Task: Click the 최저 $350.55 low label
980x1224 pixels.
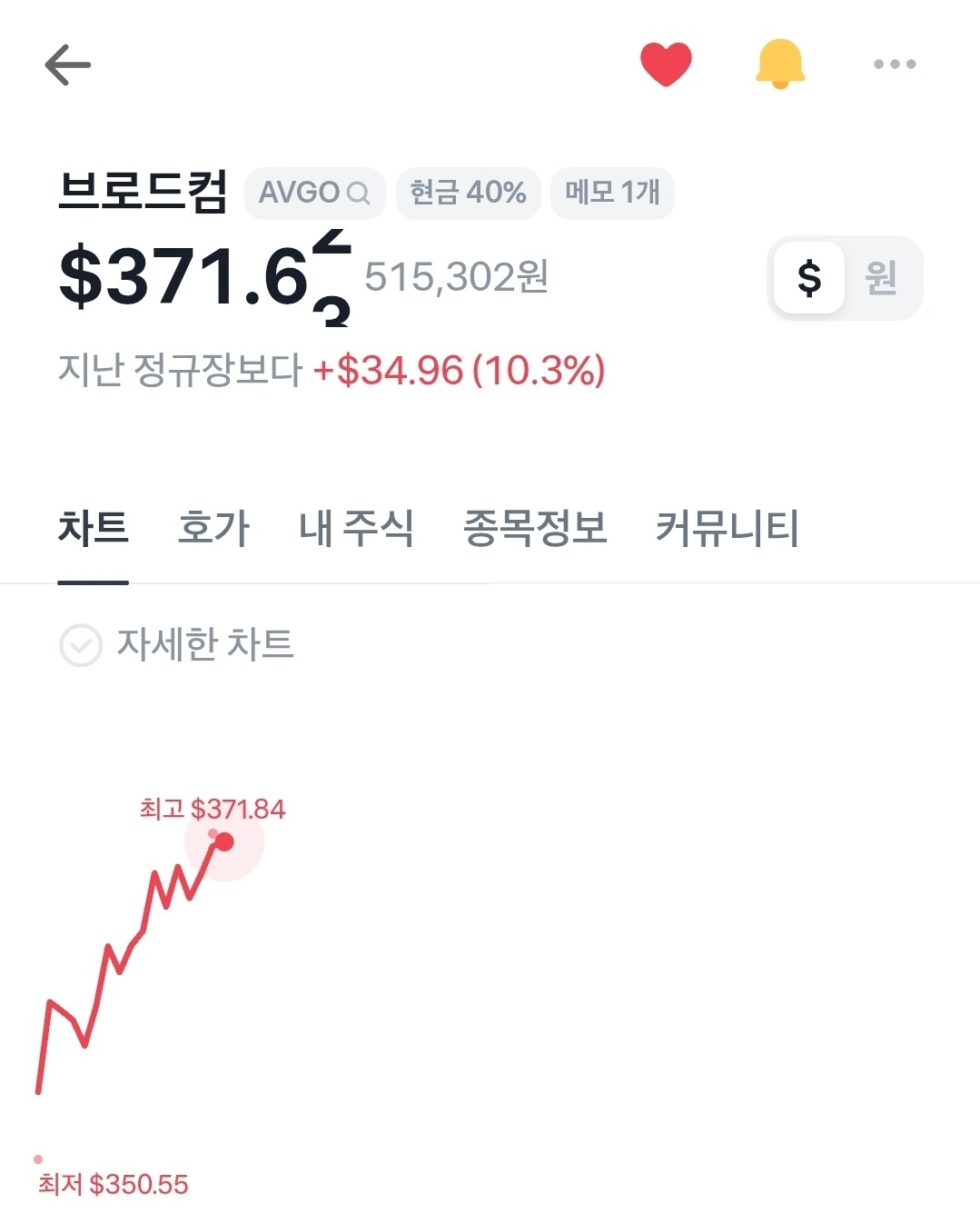Action: click(x=114, y=1184)
